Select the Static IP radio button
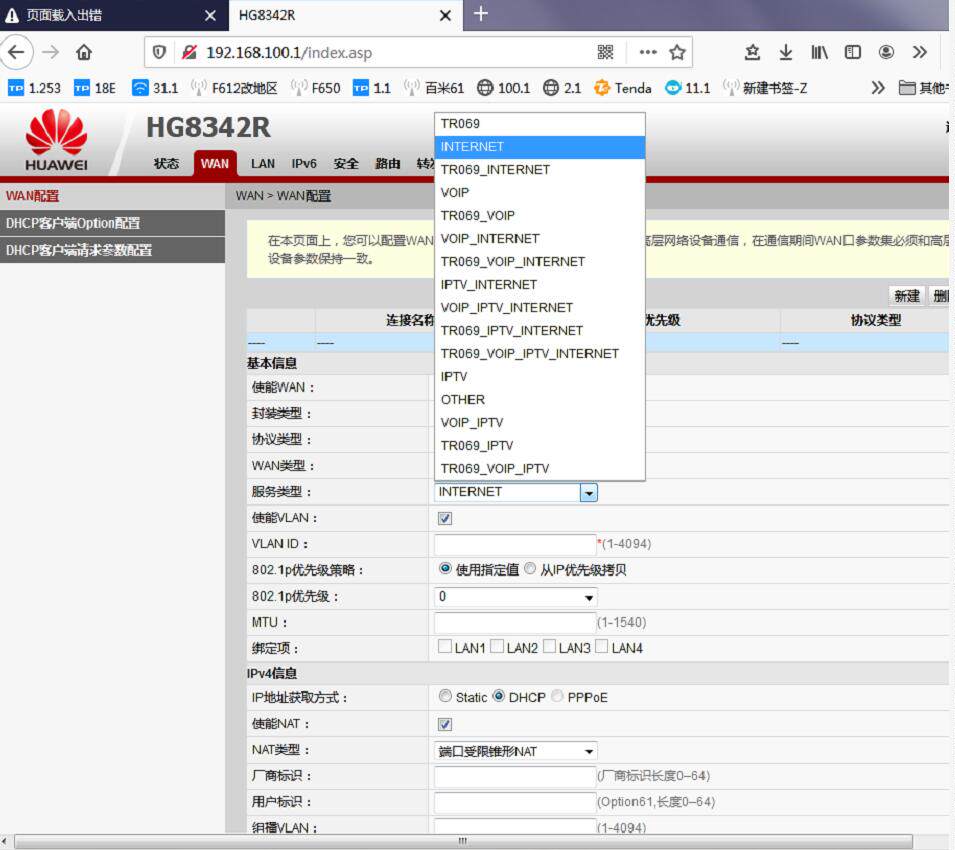This screenshot has width=955, height=850. point(445,695)
